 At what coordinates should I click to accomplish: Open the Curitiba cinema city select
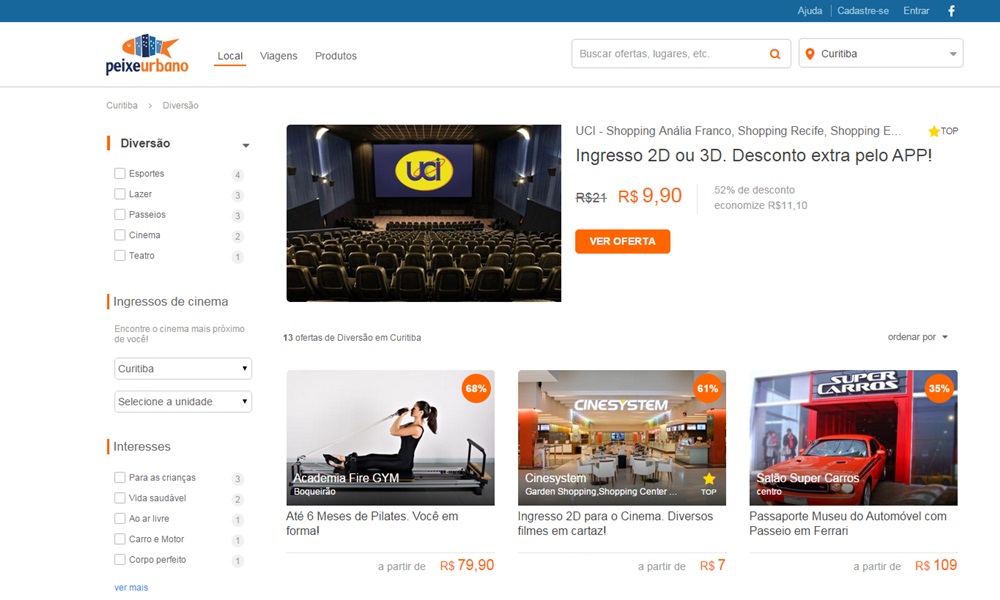183,369
